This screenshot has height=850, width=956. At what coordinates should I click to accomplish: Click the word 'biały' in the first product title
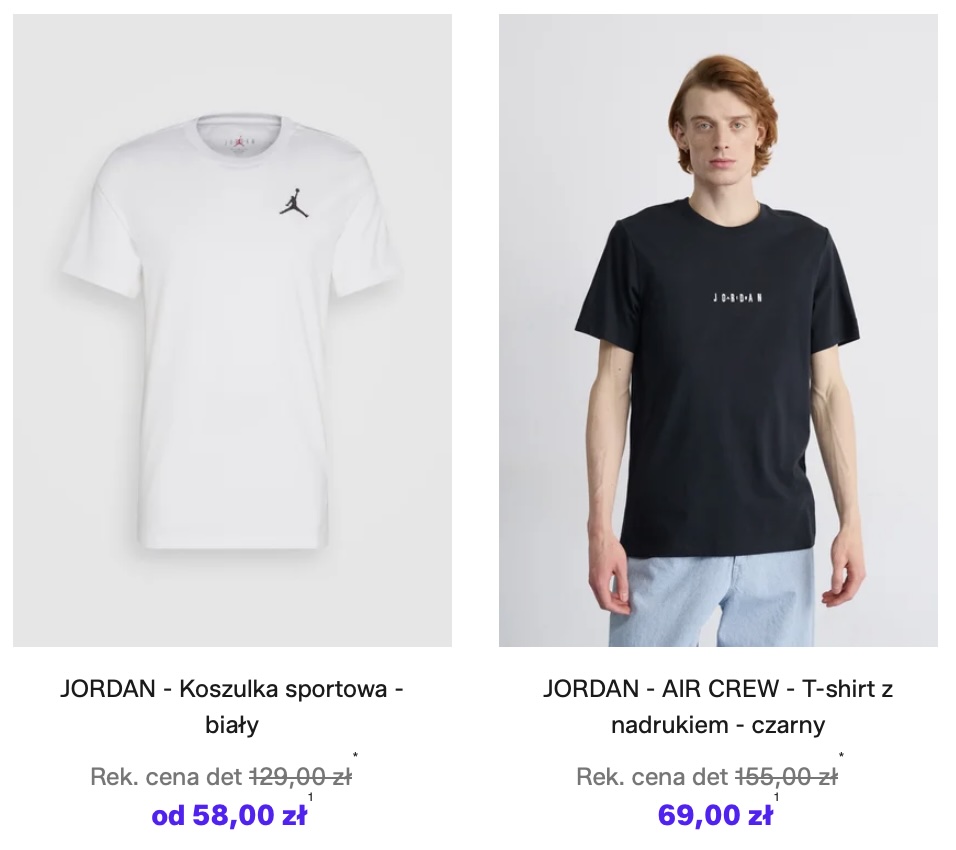click(232, 725)
